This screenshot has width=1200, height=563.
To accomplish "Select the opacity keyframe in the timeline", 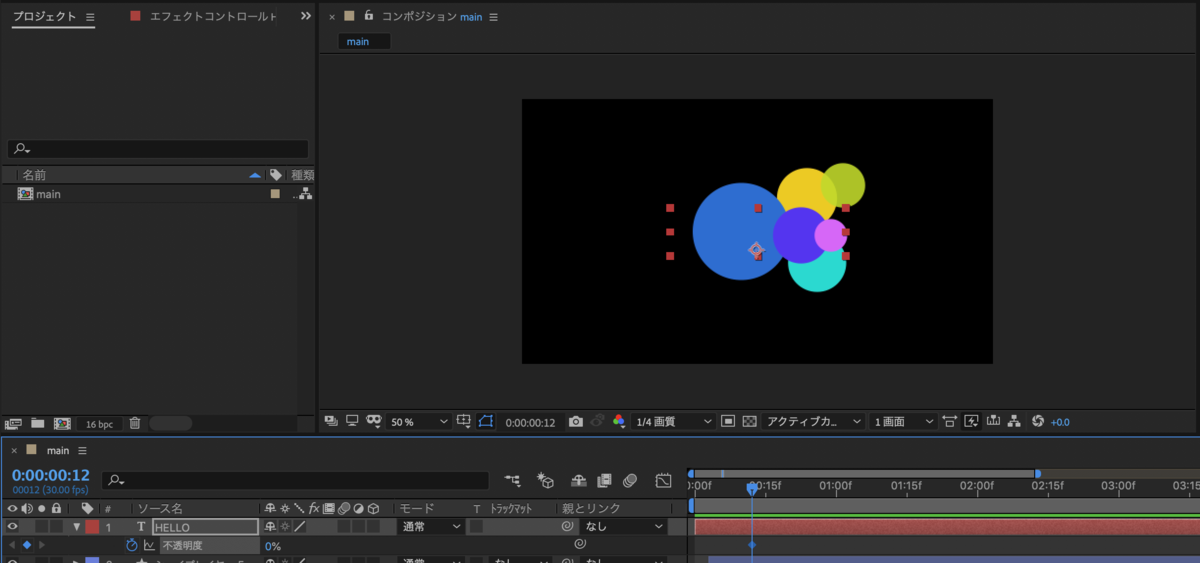I will pyautogui.click(x=752, y=545).
